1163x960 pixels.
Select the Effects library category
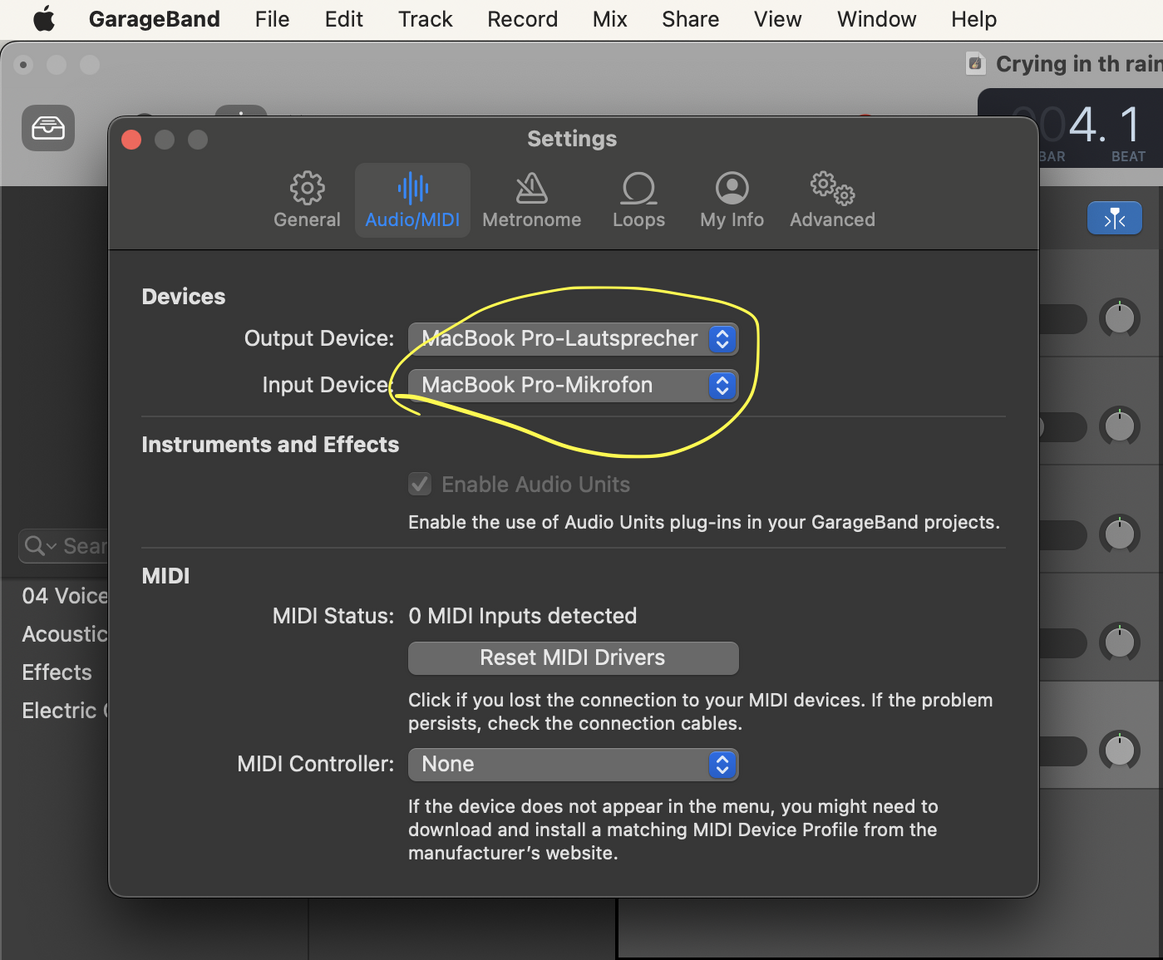57,672
